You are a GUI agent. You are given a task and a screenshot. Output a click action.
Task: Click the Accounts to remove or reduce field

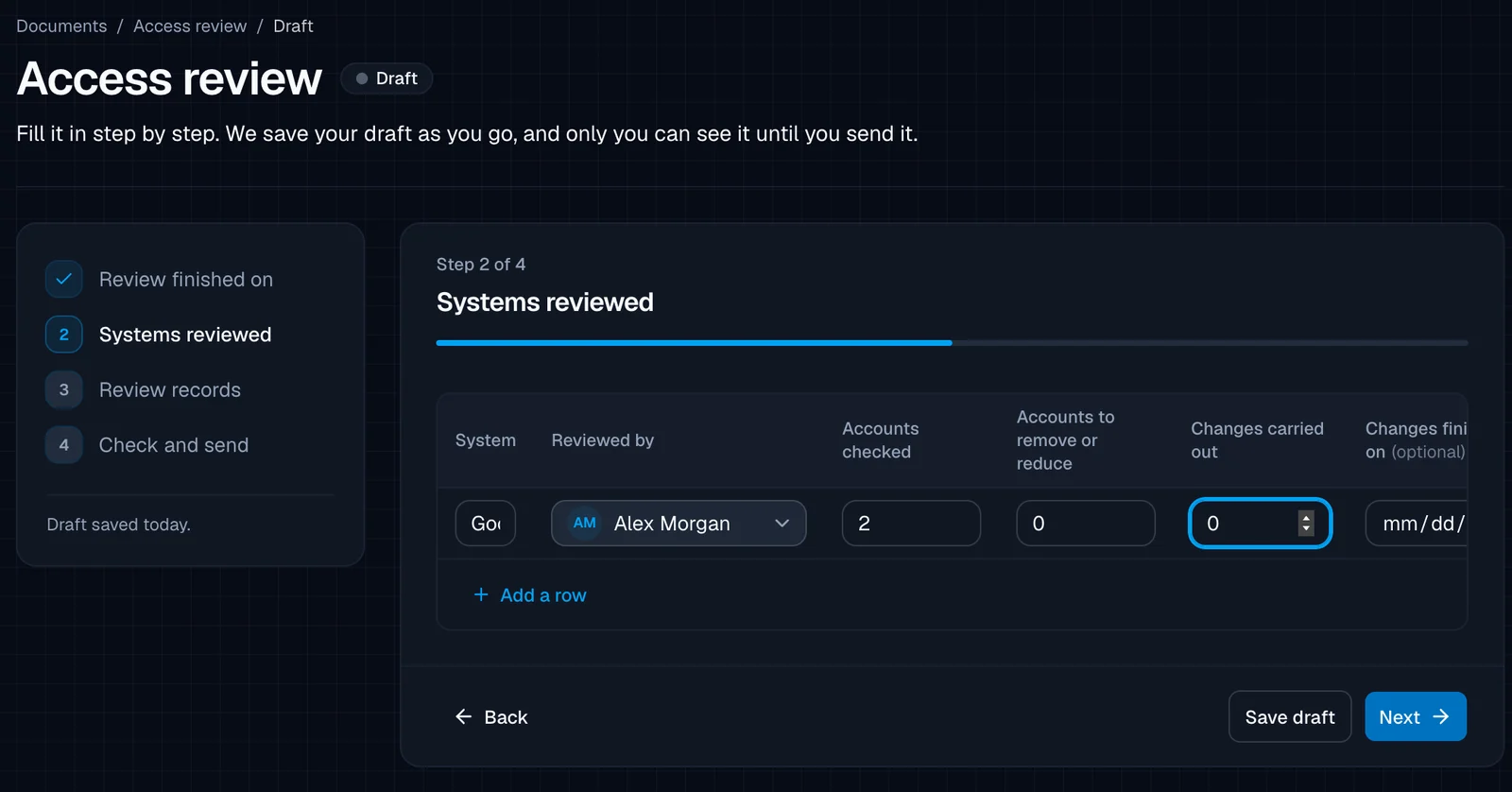[1086, 523]
